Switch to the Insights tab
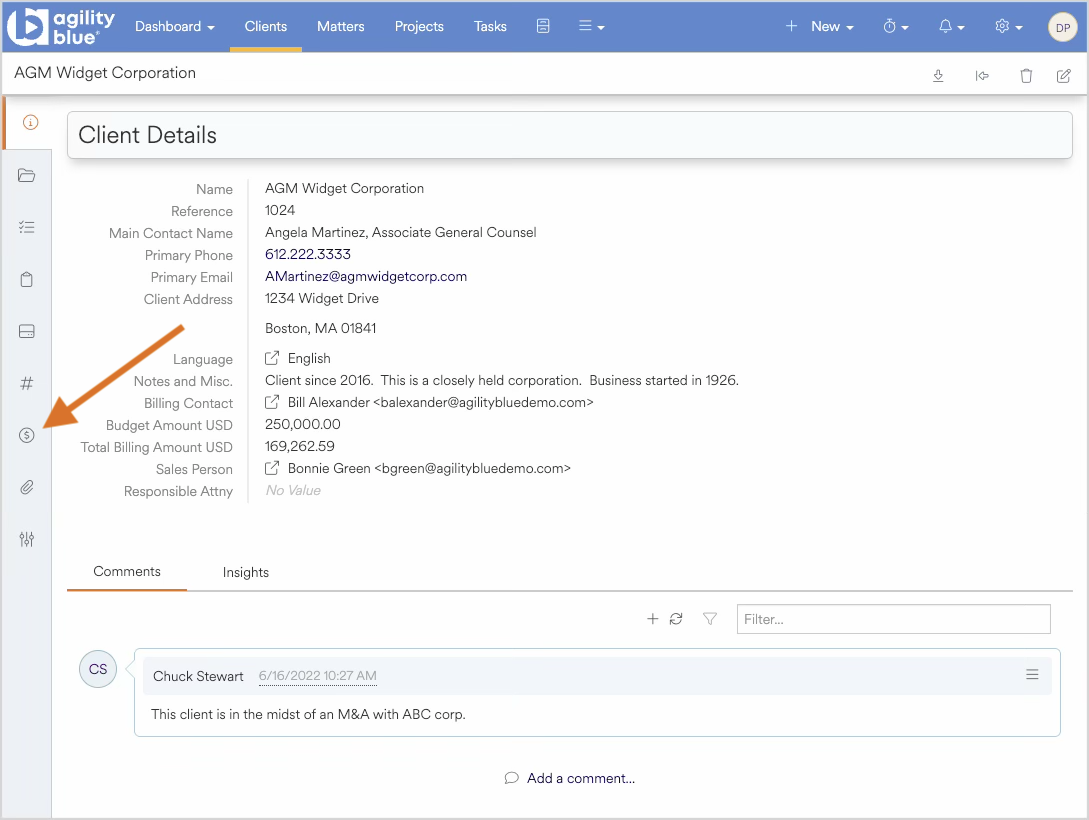Image resolution: width=1089 pixels, height=820 pixels. (246, 572)
